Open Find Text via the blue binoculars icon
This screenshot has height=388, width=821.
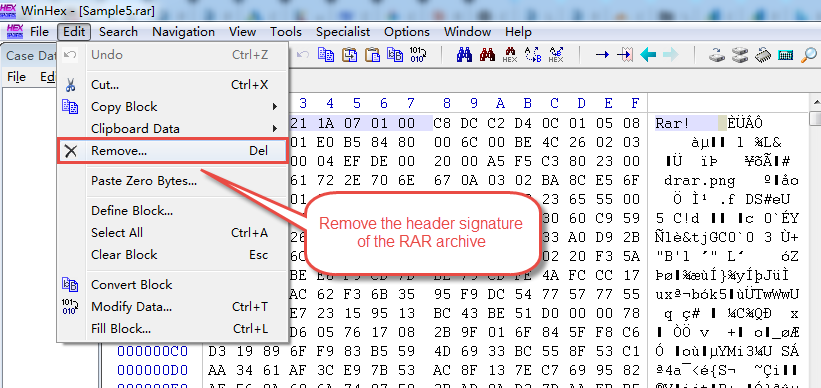[x=464, y=54]
